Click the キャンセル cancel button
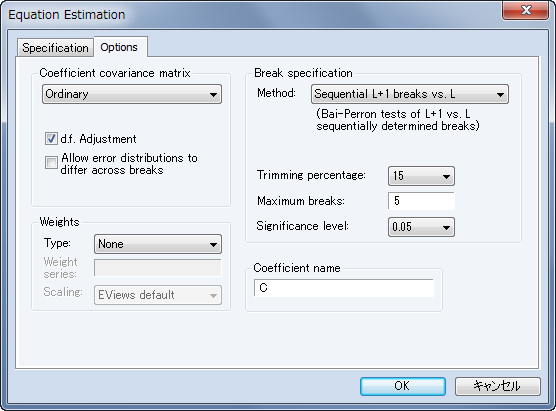Screen dimensions: 556x411 [498, 386]
